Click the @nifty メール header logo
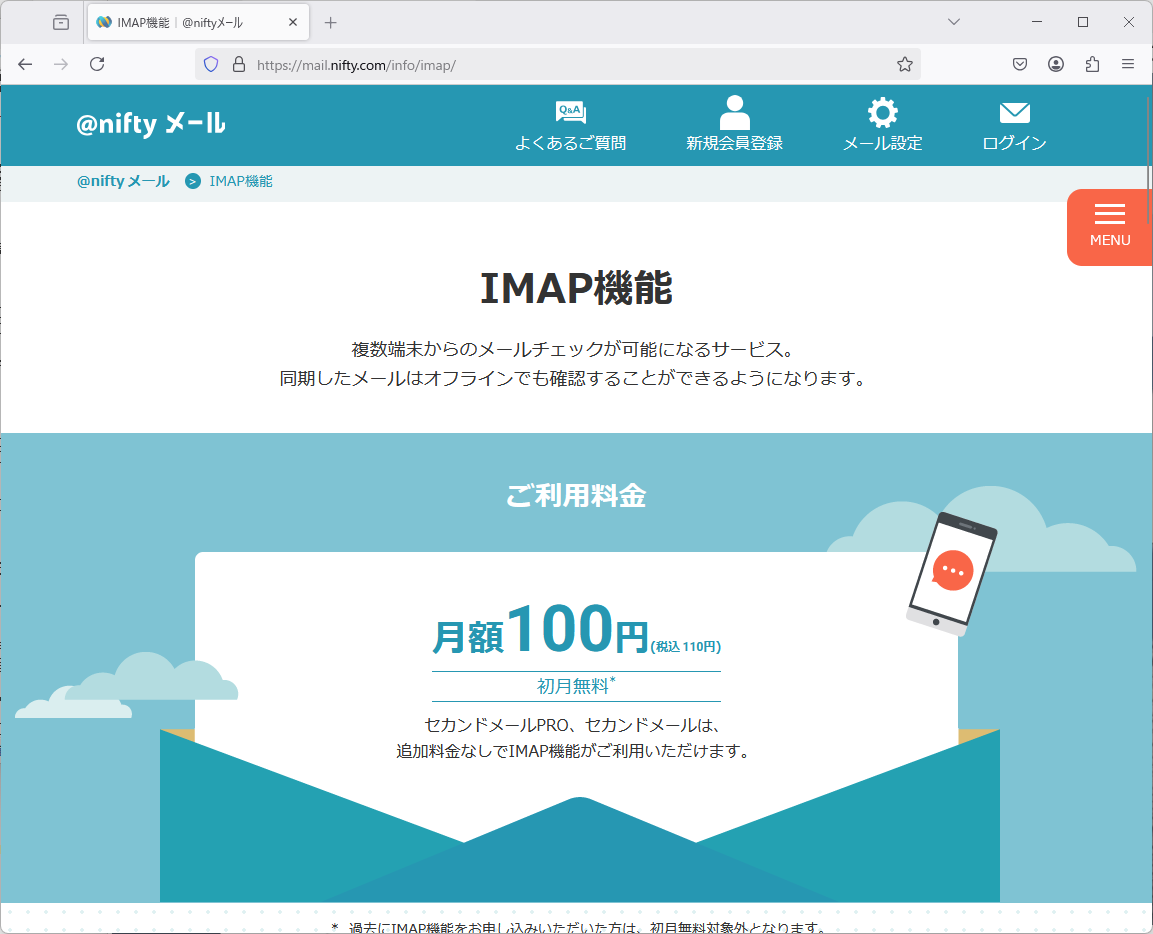 click(150, 124)
